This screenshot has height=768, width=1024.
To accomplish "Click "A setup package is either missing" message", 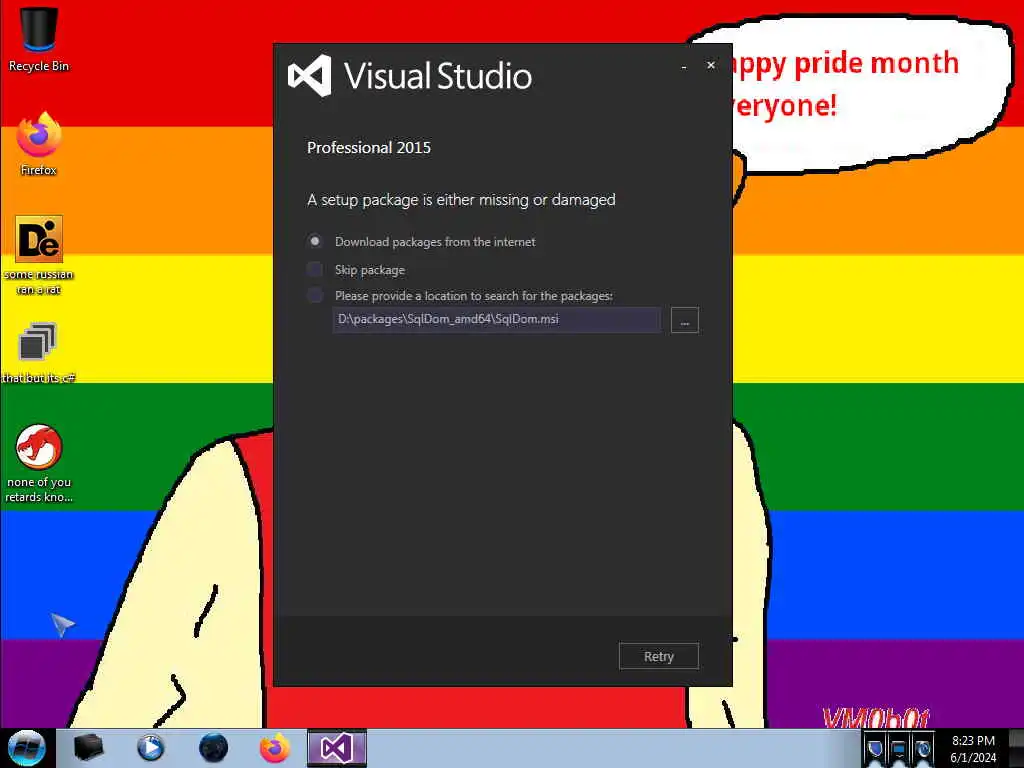I will tap(462, 200).
